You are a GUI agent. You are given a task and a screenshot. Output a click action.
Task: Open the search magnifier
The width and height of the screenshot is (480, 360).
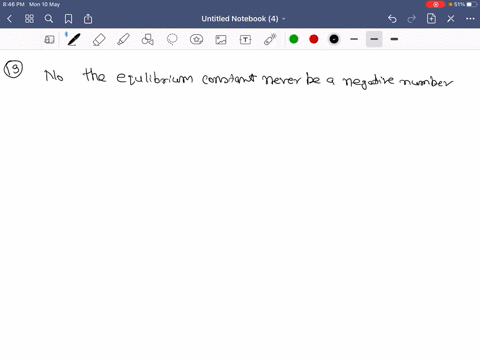click(49, 19)
